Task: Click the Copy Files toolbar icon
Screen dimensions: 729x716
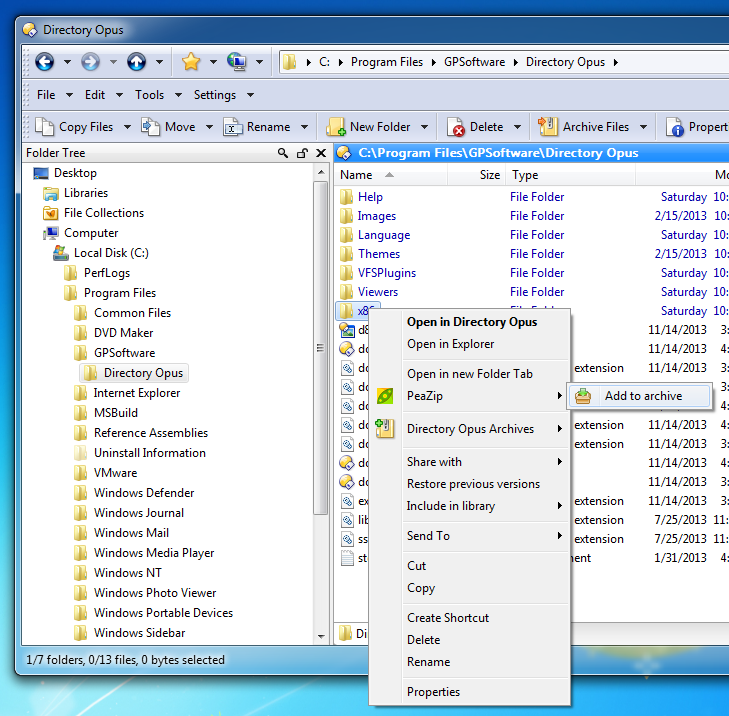Action: [x=45, y=126]
